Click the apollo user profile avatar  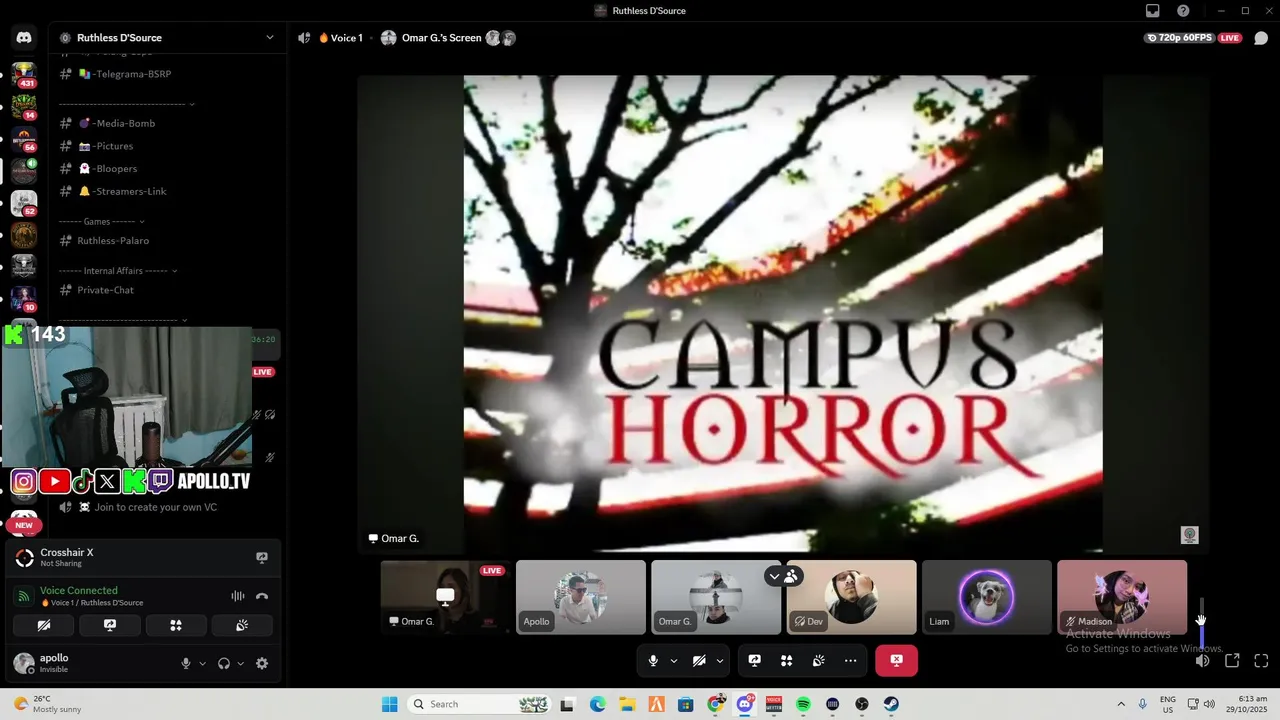point(23,663)
